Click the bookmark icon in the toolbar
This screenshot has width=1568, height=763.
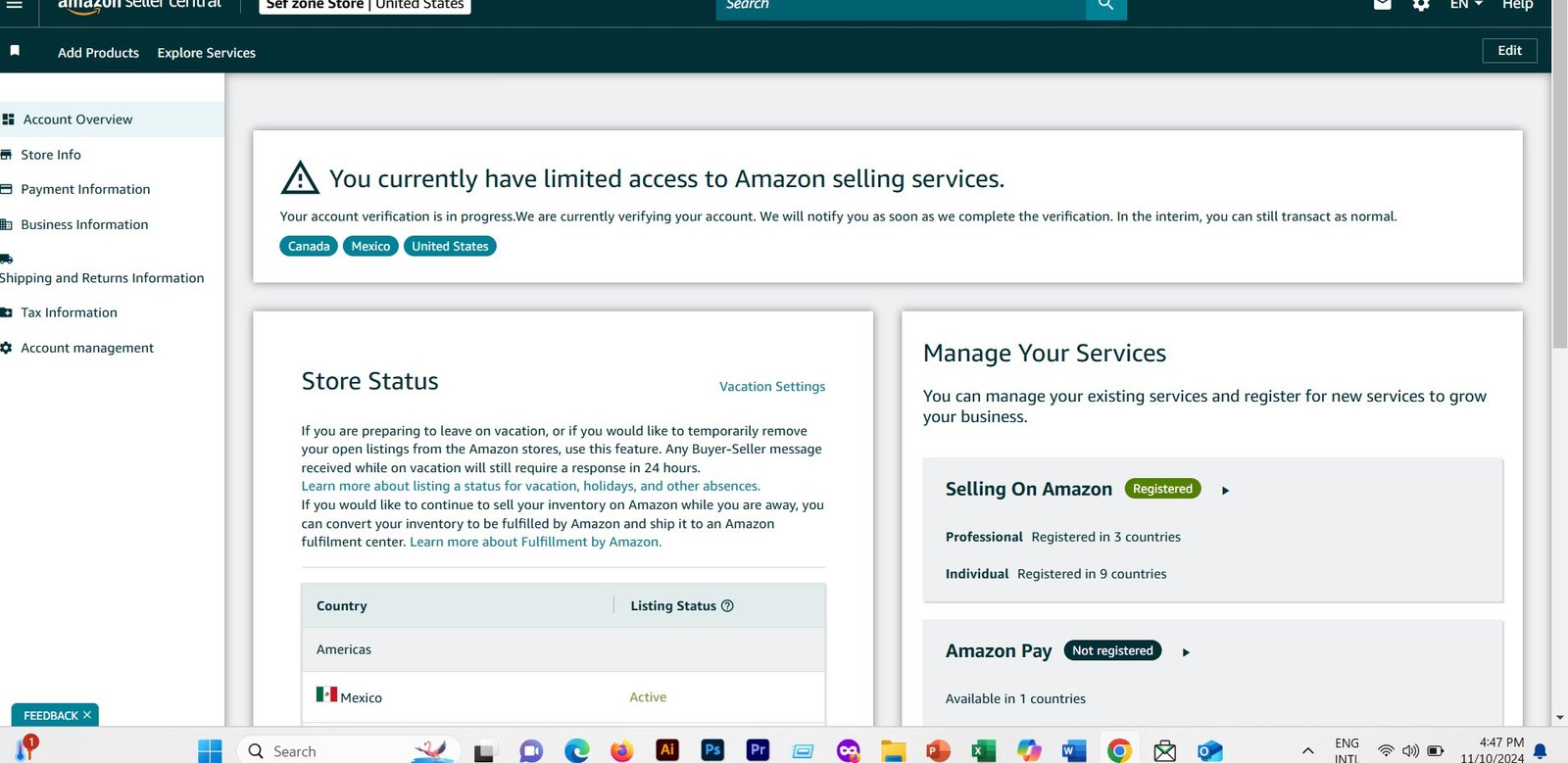[x=15, y=51]
